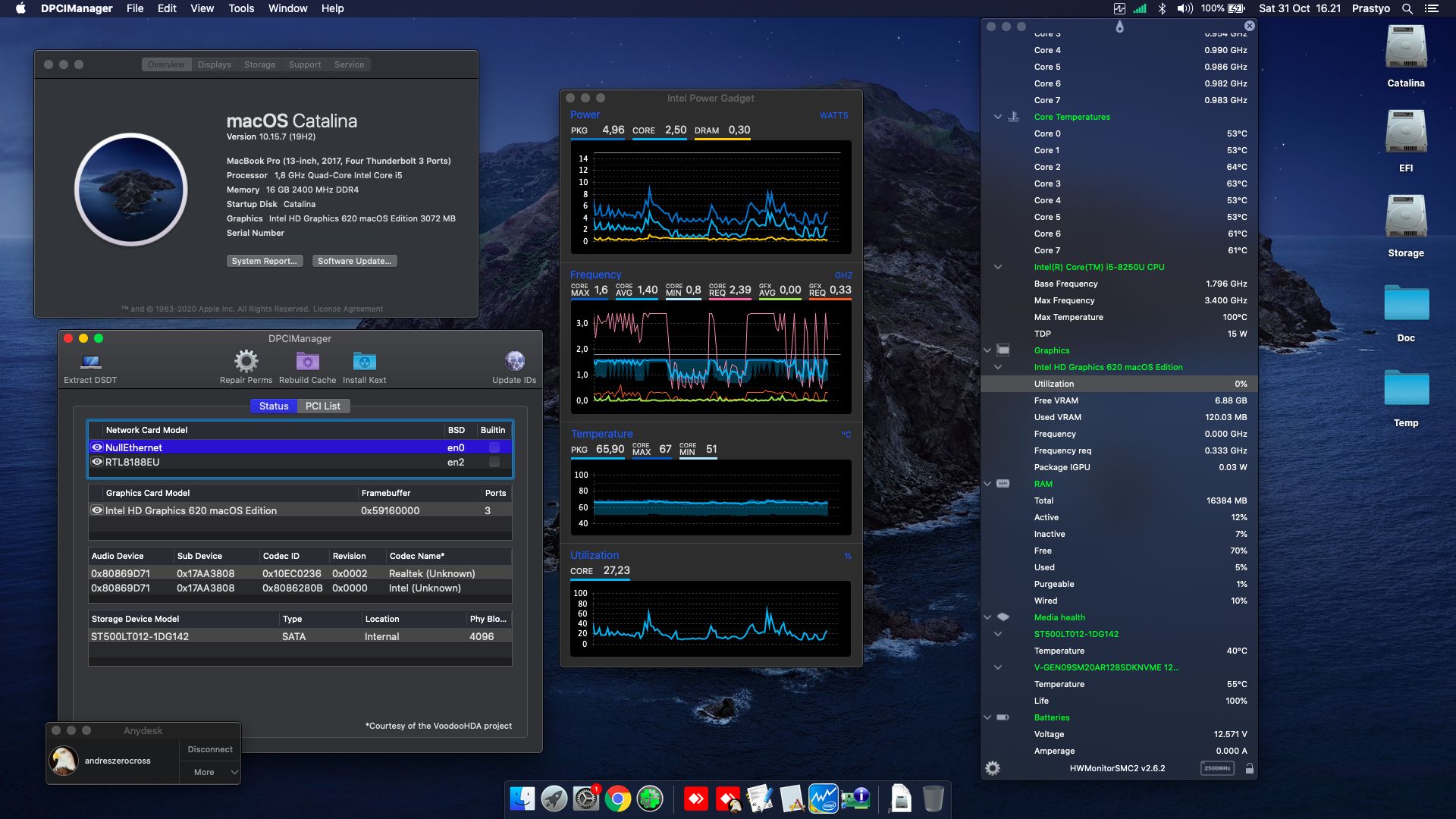
Task: Select the Repair Perms gear icon
Action: (245, 362)
